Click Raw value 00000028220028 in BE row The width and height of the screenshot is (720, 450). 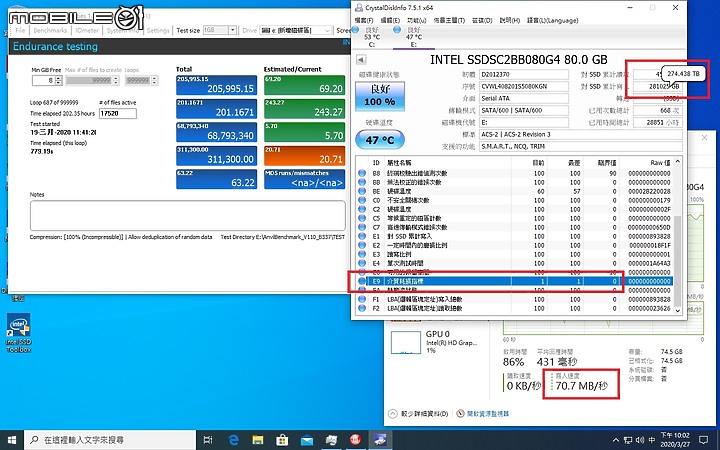click(649, 191)
